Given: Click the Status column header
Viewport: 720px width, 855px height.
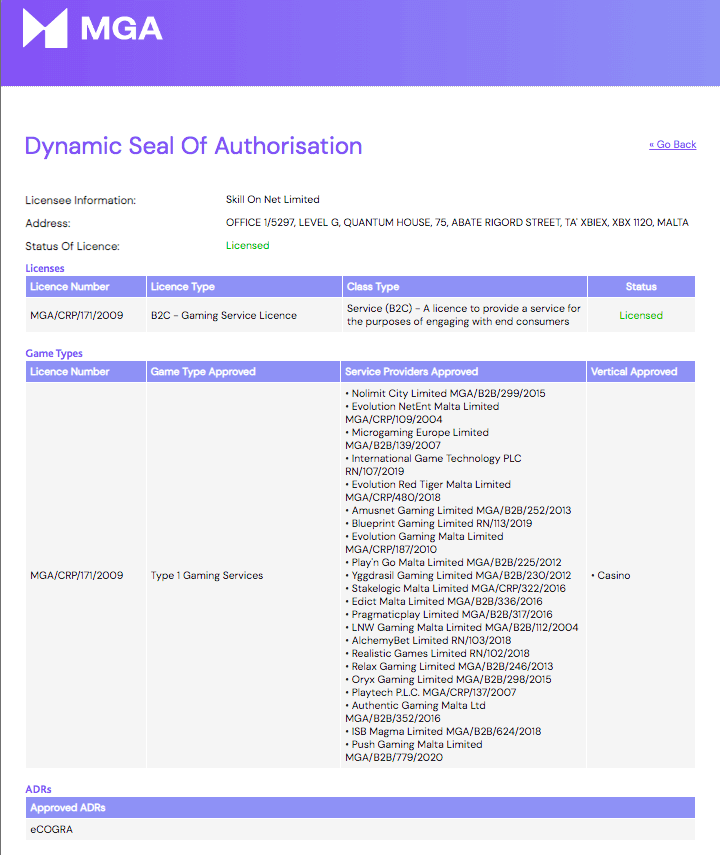Looking at the screenshot, I should point(641,287).
